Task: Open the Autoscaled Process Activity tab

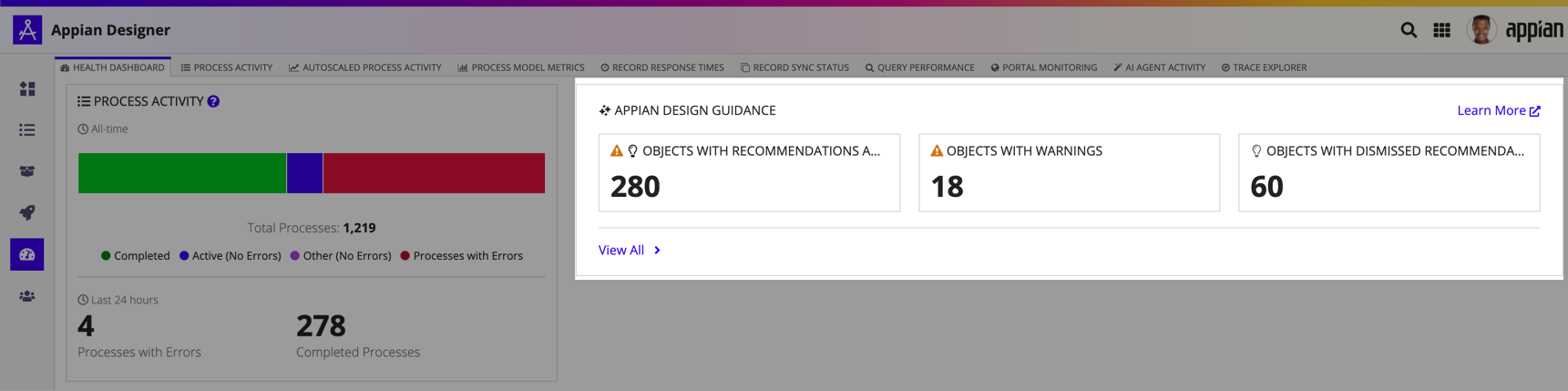Action: pos(364,67)
